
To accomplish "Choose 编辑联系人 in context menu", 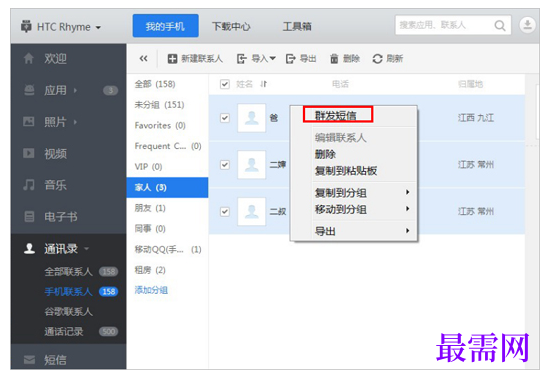I will [x=340, y=137].
